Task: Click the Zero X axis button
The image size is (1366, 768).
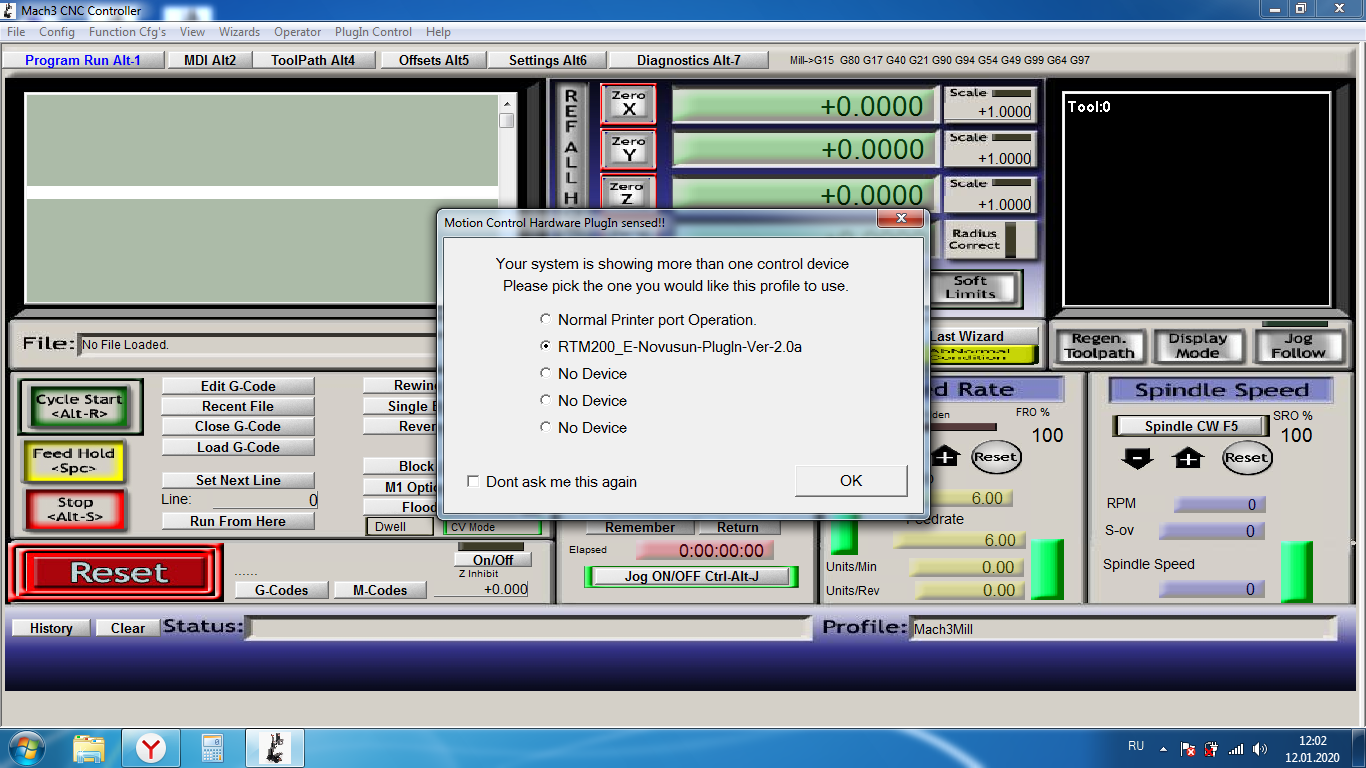Action: (x=628, y=104)
